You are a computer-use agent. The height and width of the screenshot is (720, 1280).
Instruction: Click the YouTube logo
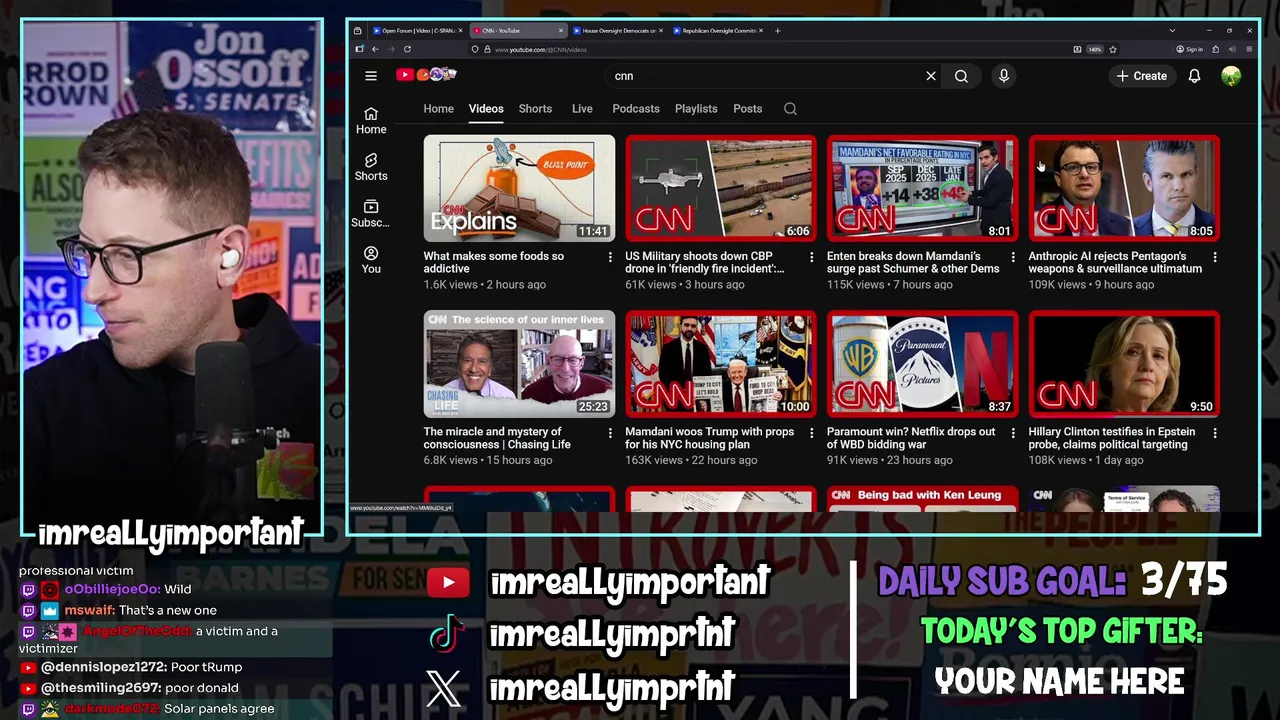pos(426,75)
